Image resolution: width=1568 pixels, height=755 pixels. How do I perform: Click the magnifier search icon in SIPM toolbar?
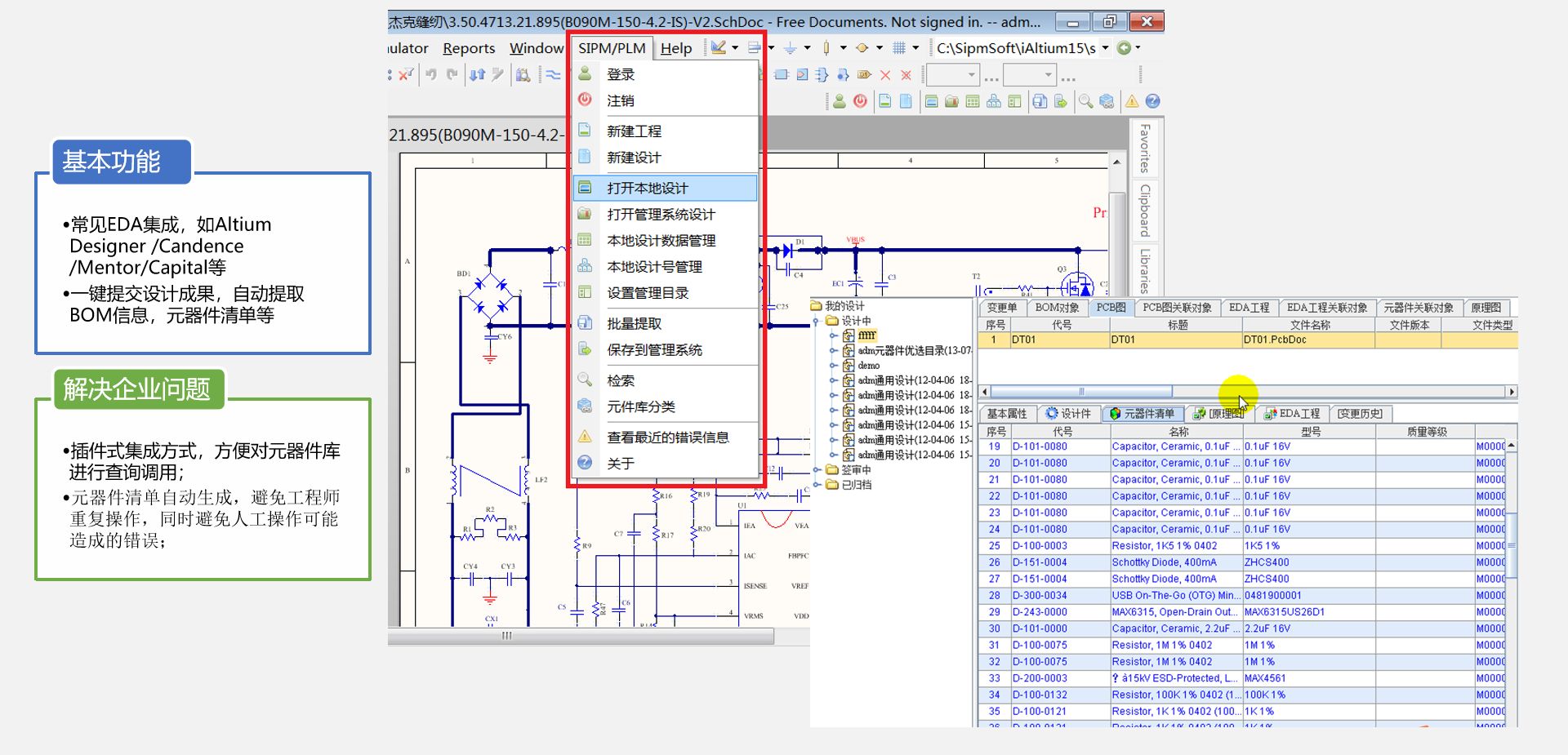tap(1085, 101)
